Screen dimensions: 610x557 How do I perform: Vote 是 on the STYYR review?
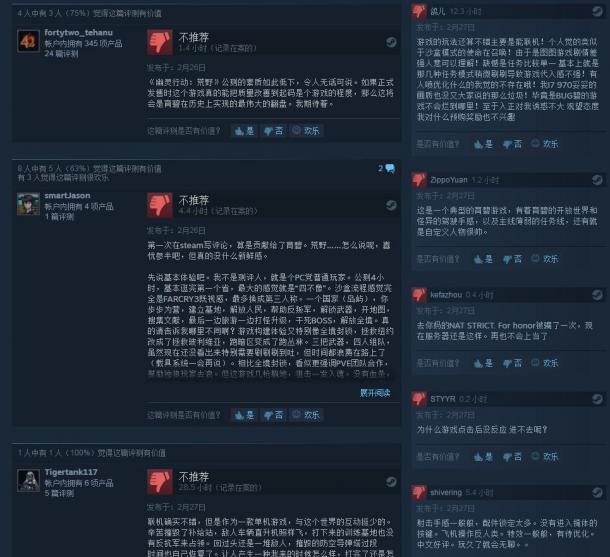coord(483,457)
